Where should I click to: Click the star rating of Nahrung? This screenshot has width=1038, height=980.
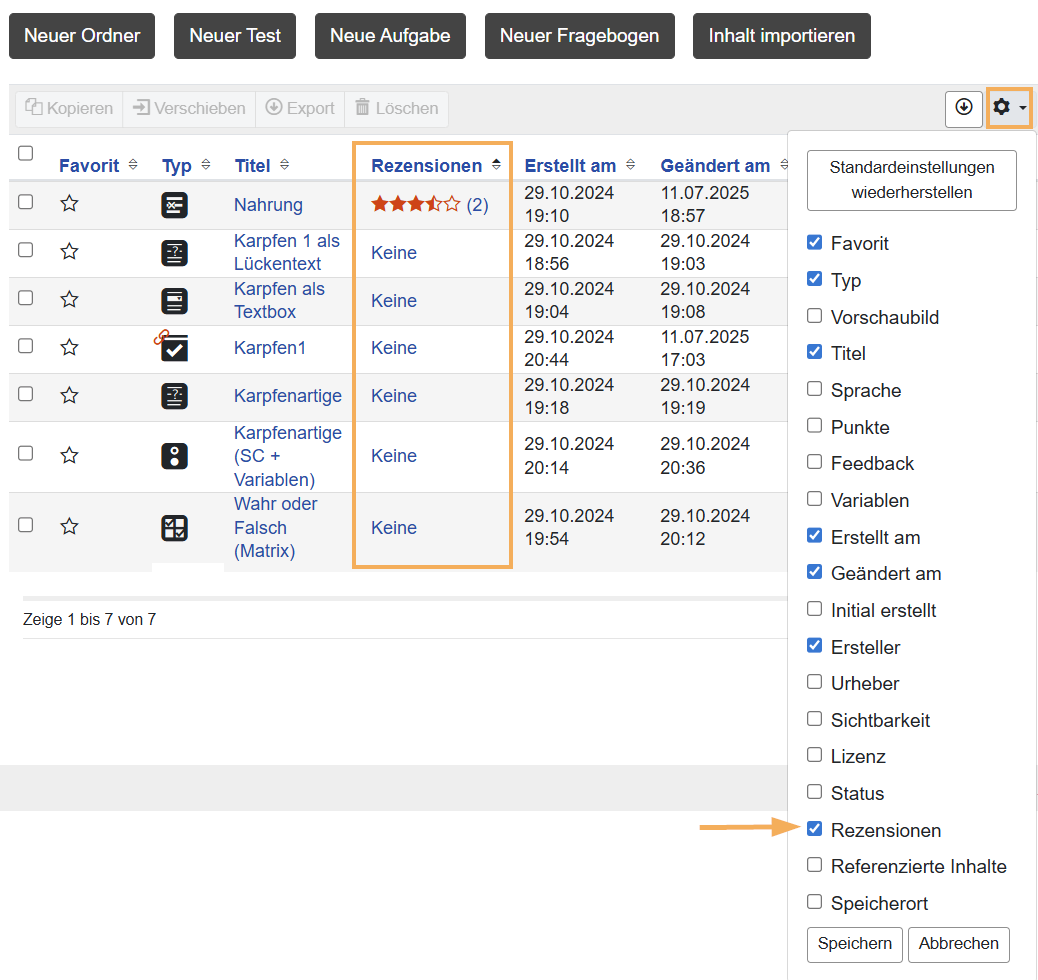[416, 205]
